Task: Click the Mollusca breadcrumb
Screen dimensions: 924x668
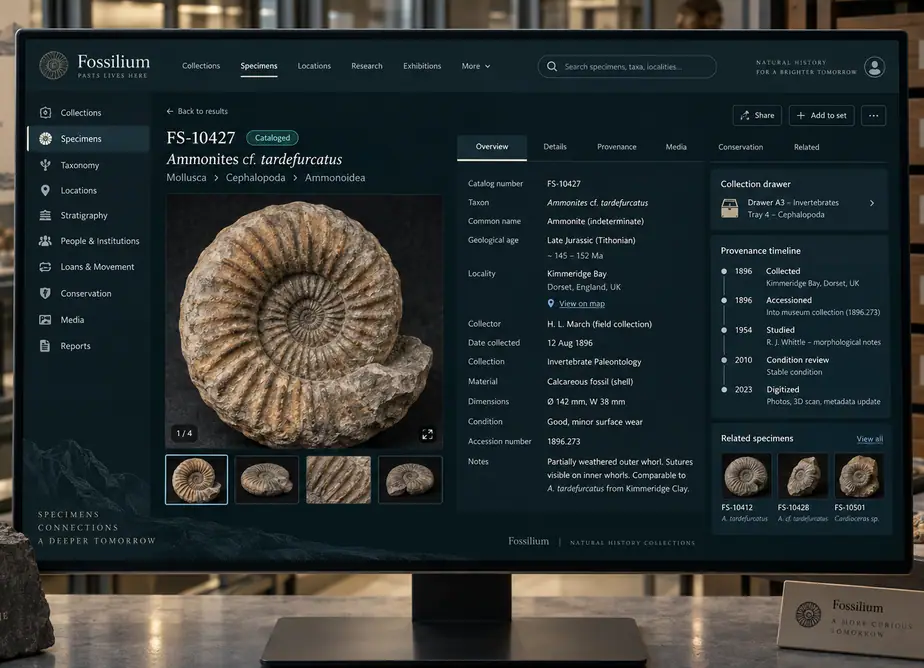Action: click(x=186, y=177)
